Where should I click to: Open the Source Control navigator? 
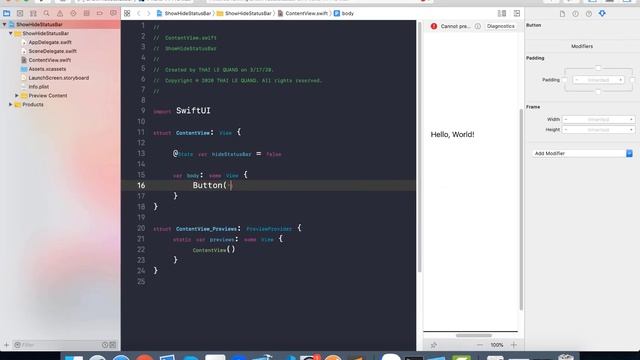click(x=20, y=13)
